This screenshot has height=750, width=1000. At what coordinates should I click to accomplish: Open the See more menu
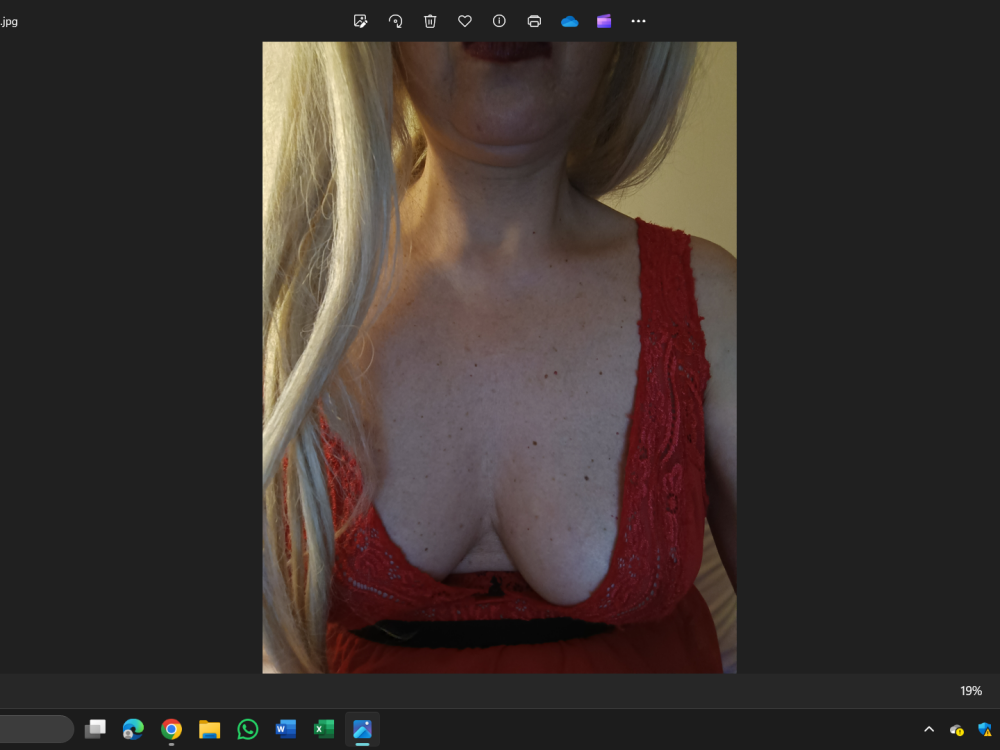tap(638, 21)
